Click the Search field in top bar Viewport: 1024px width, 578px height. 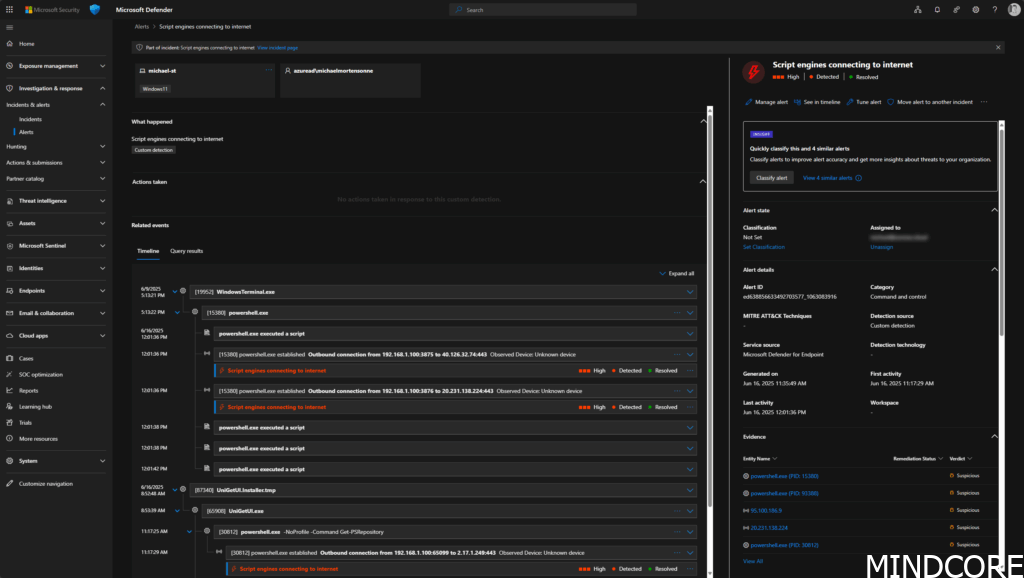(543, 10)
